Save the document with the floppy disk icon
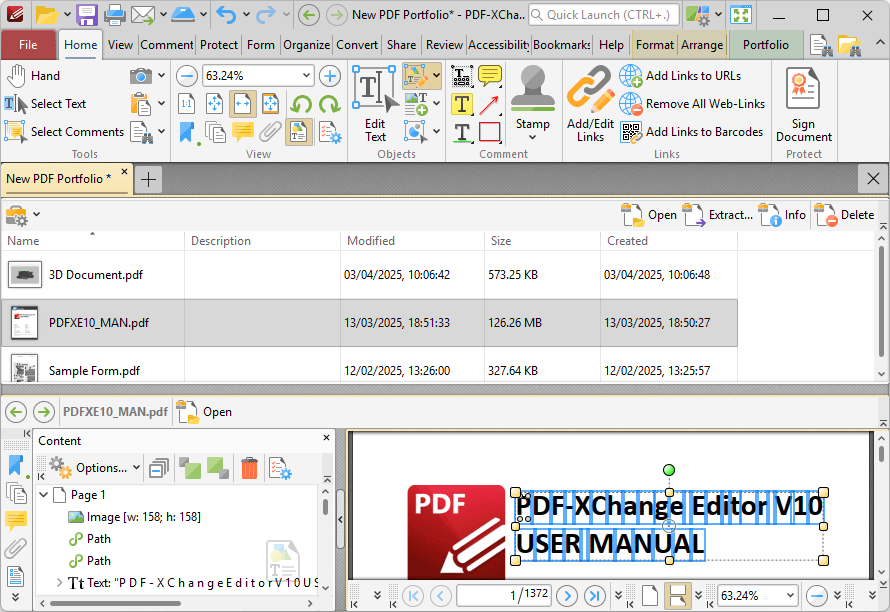 87,15
